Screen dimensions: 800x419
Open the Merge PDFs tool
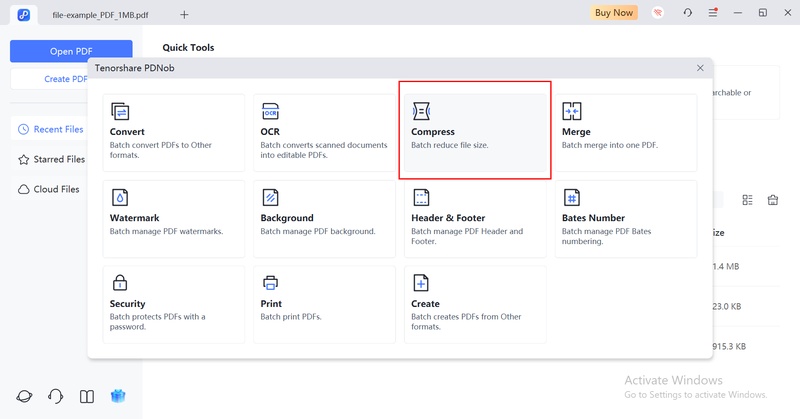626,132
